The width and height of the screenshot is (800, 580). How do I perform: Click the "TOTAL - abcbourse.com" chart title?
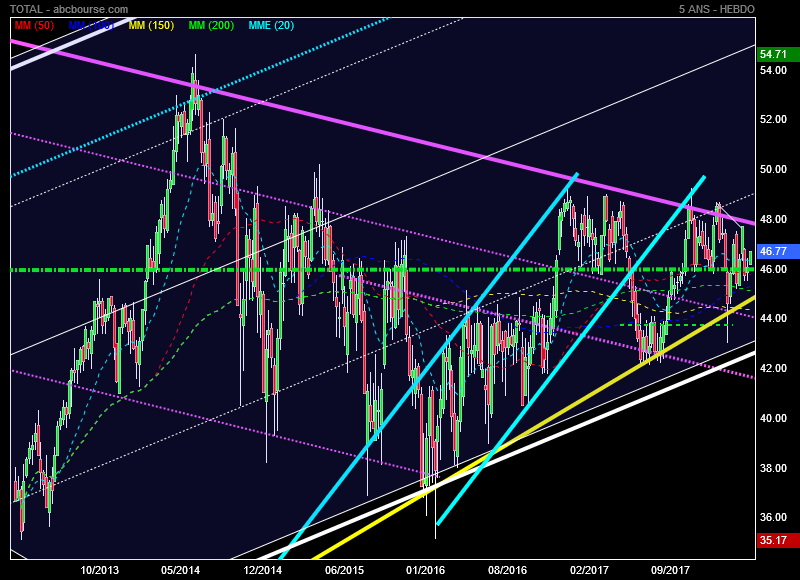pyautogui.click(x=69, y=9)
